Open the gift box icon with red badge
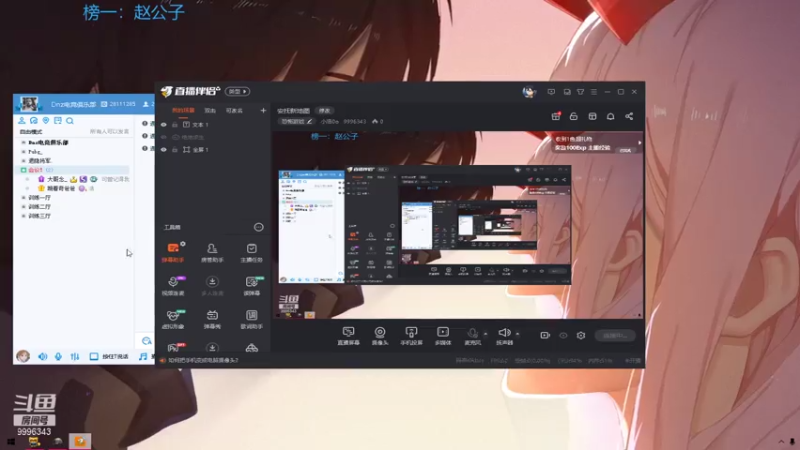 click(556, 116)
